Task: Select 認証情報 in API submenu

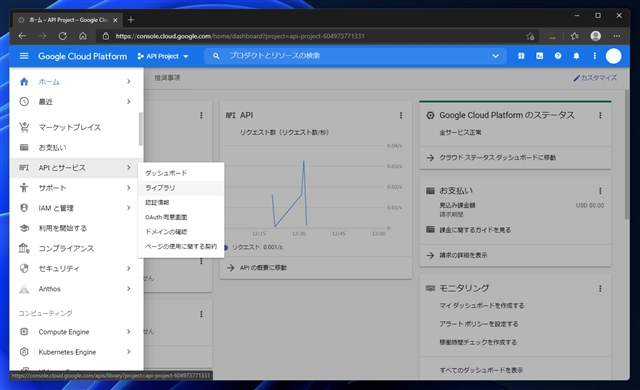Action: click(181, 202)
